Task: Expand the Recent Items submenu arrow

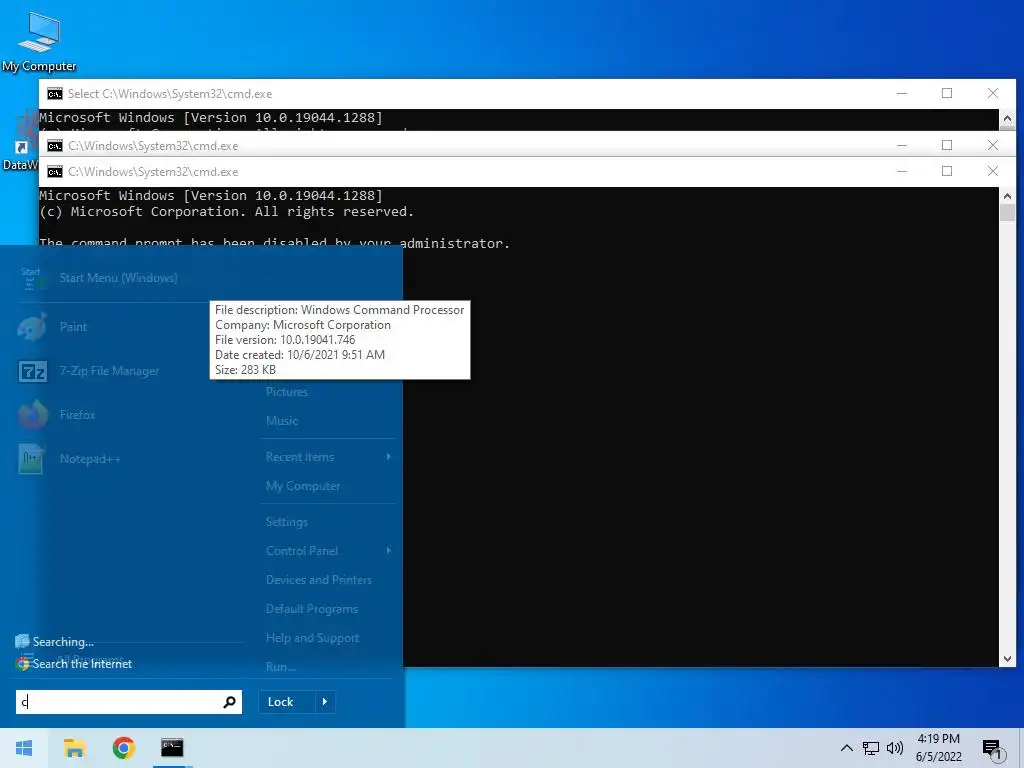Action: [389, 457]
